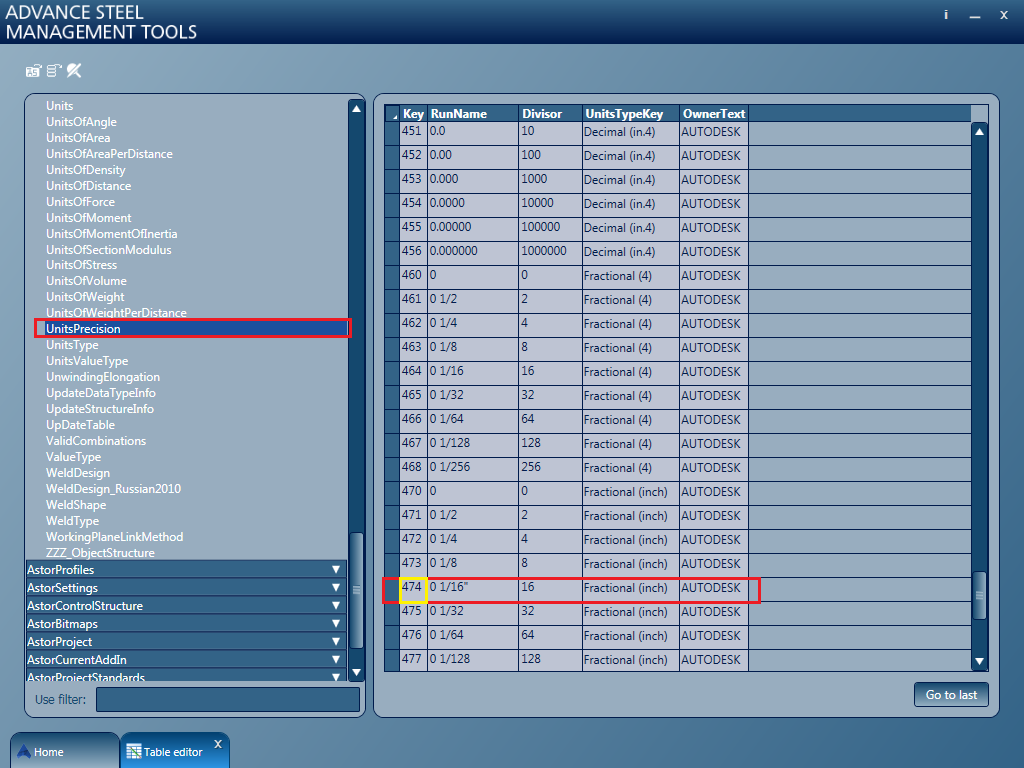The height and width of the screenshot is (768, 1024).
Task: Click the data grid scroll up arrow
Action: click(x=980, y=132)
